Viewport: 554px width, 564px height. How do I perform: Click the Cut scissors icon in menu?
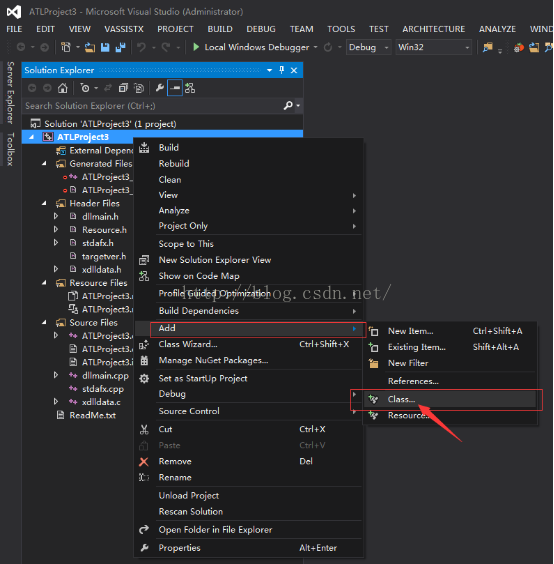pos(144,429)
